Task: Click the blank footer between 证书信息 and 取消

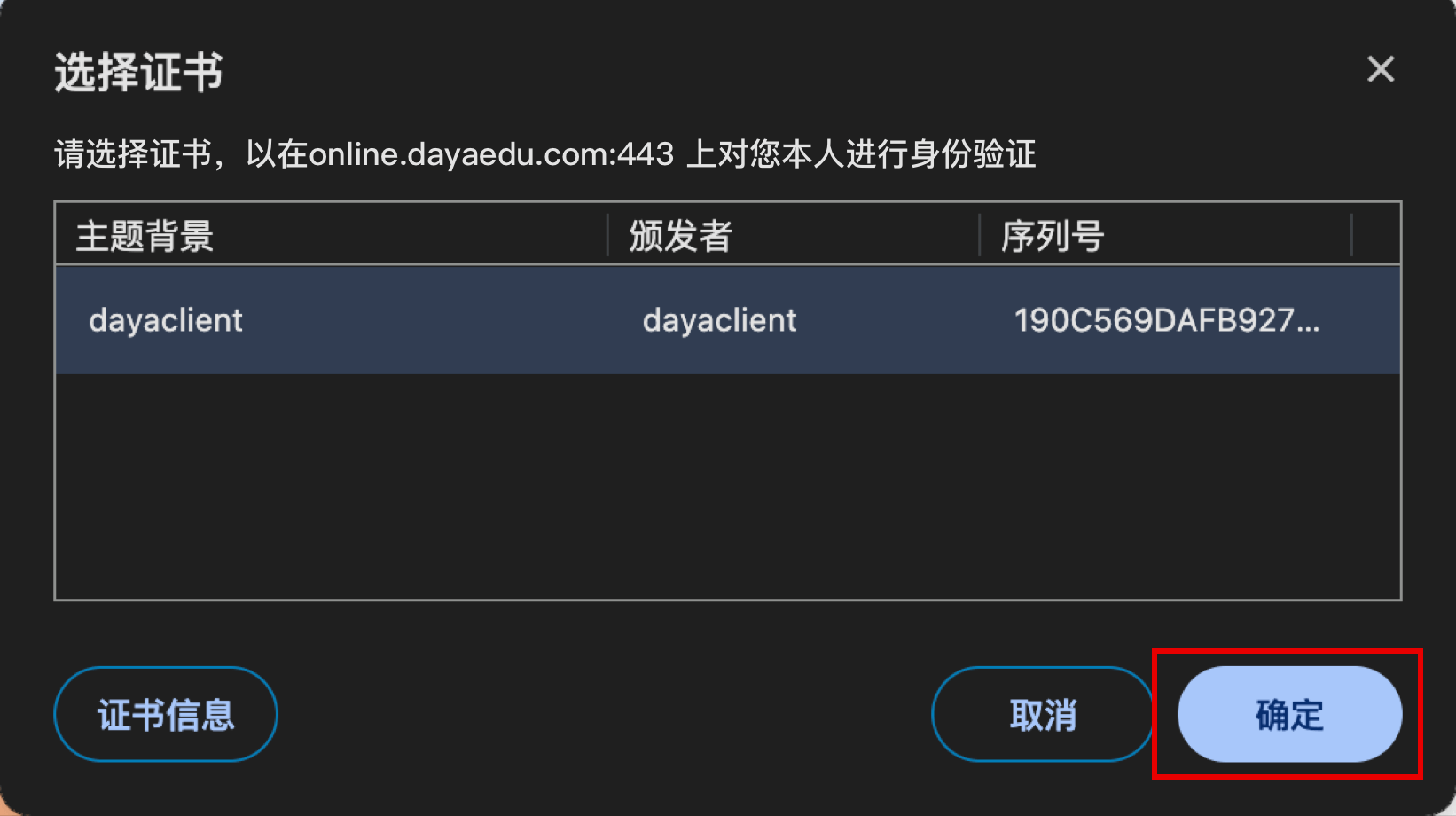Action: coord(605,714)
